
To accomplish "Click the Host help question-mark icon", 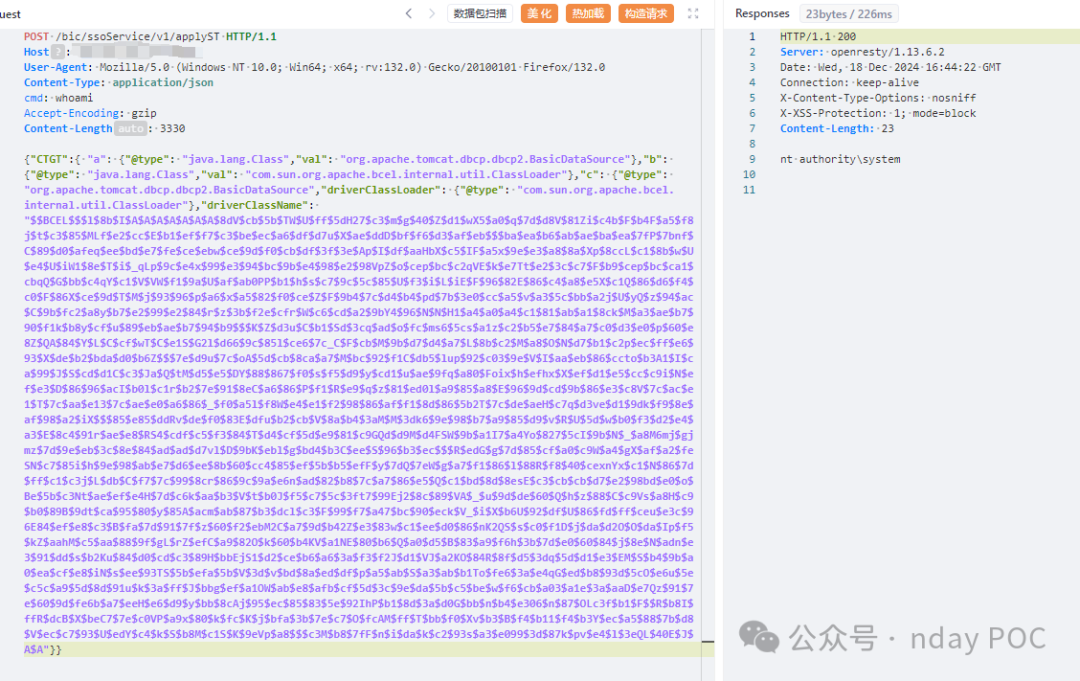I will coord(58,52).
